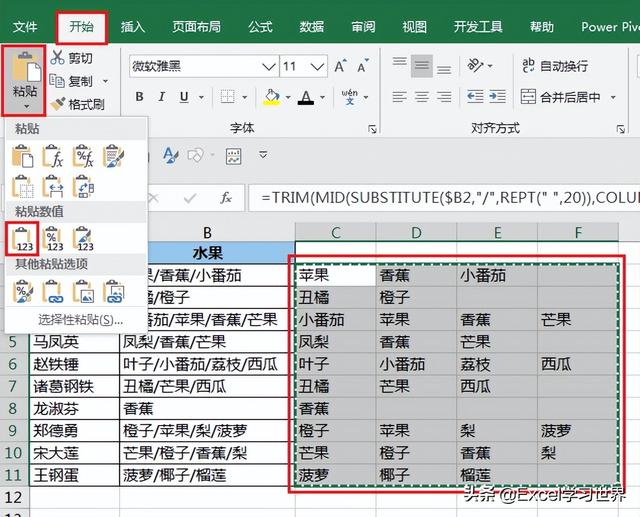
Task: Choose the Transpose paste option
Action: [83, 186]
